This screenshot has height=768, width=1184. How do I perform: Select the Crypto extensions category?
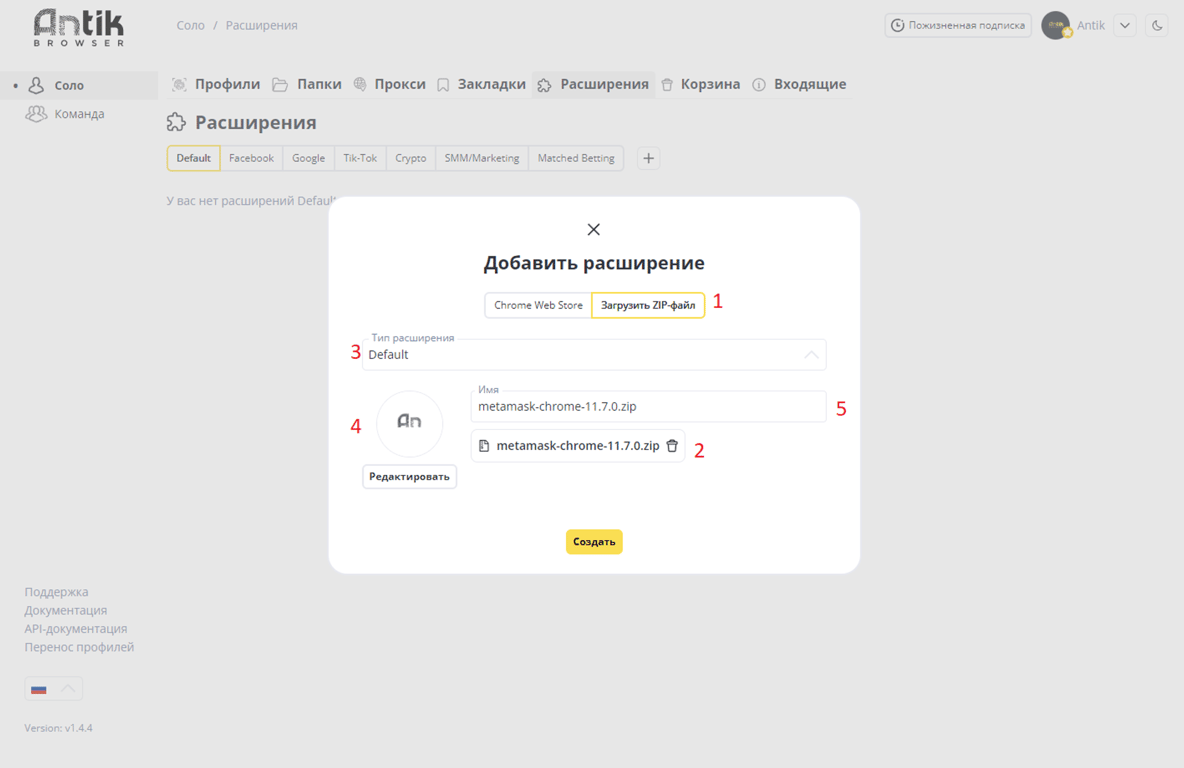411,159
